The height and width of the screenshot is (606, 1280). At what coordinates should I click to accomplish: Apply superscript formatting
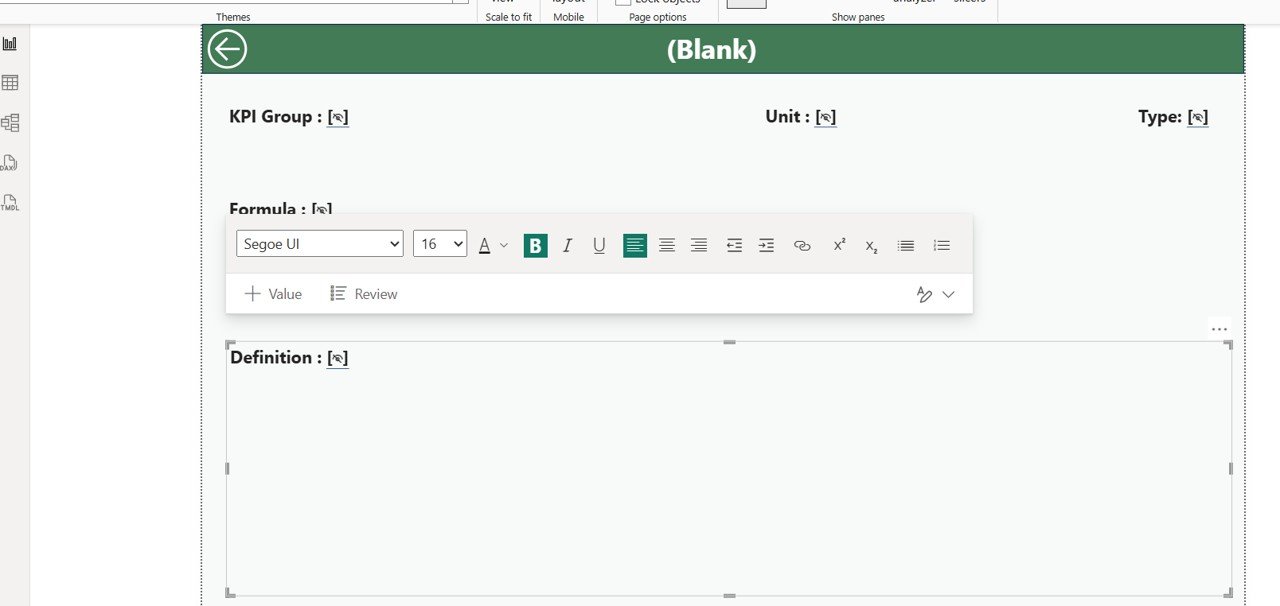tap(839, 245)
